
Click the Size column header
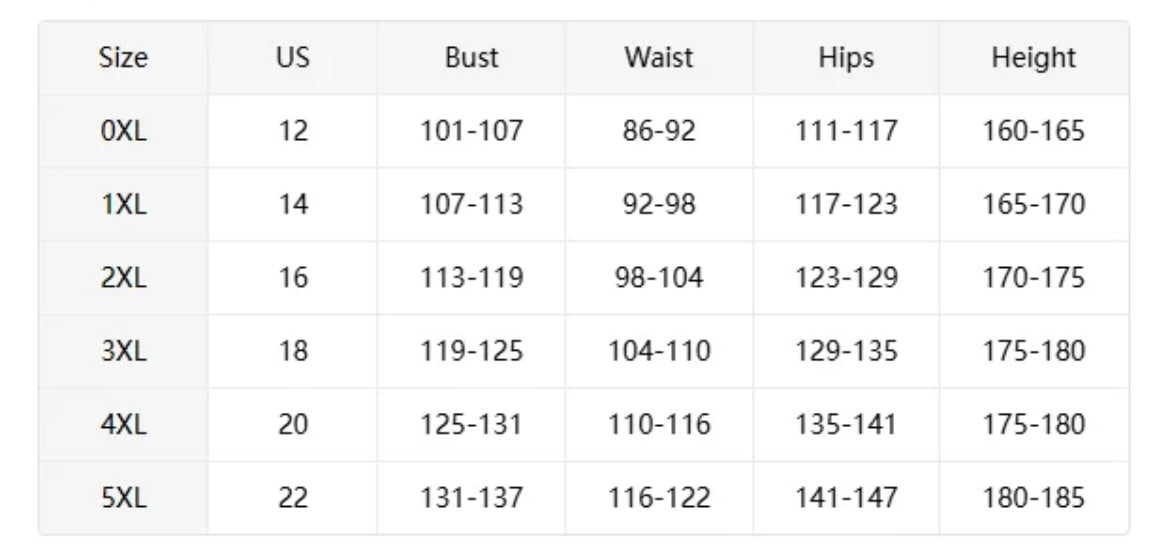pos(124,58)
